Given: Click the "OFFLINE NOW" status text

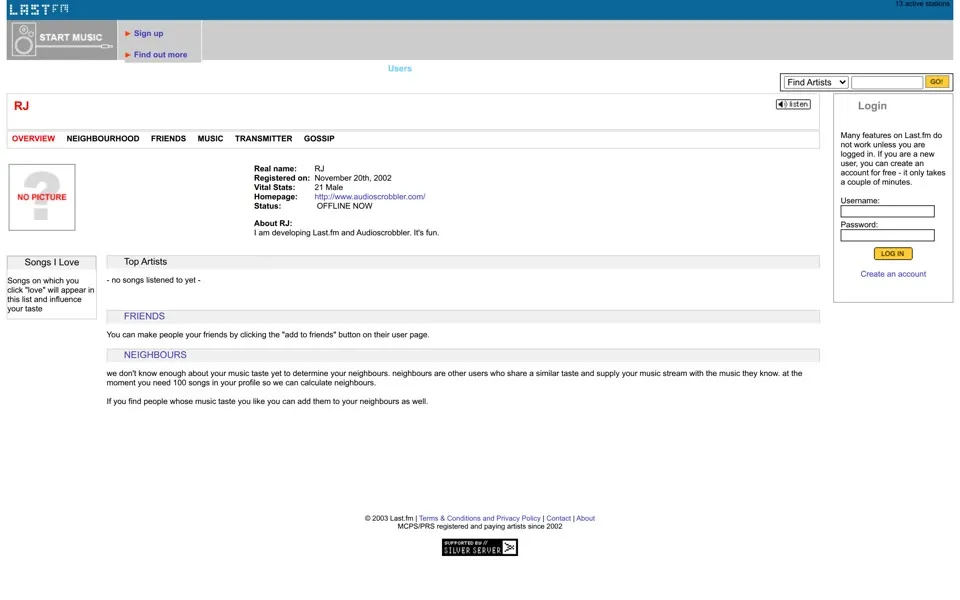Looking at the screenshot, I should (344, 206).
